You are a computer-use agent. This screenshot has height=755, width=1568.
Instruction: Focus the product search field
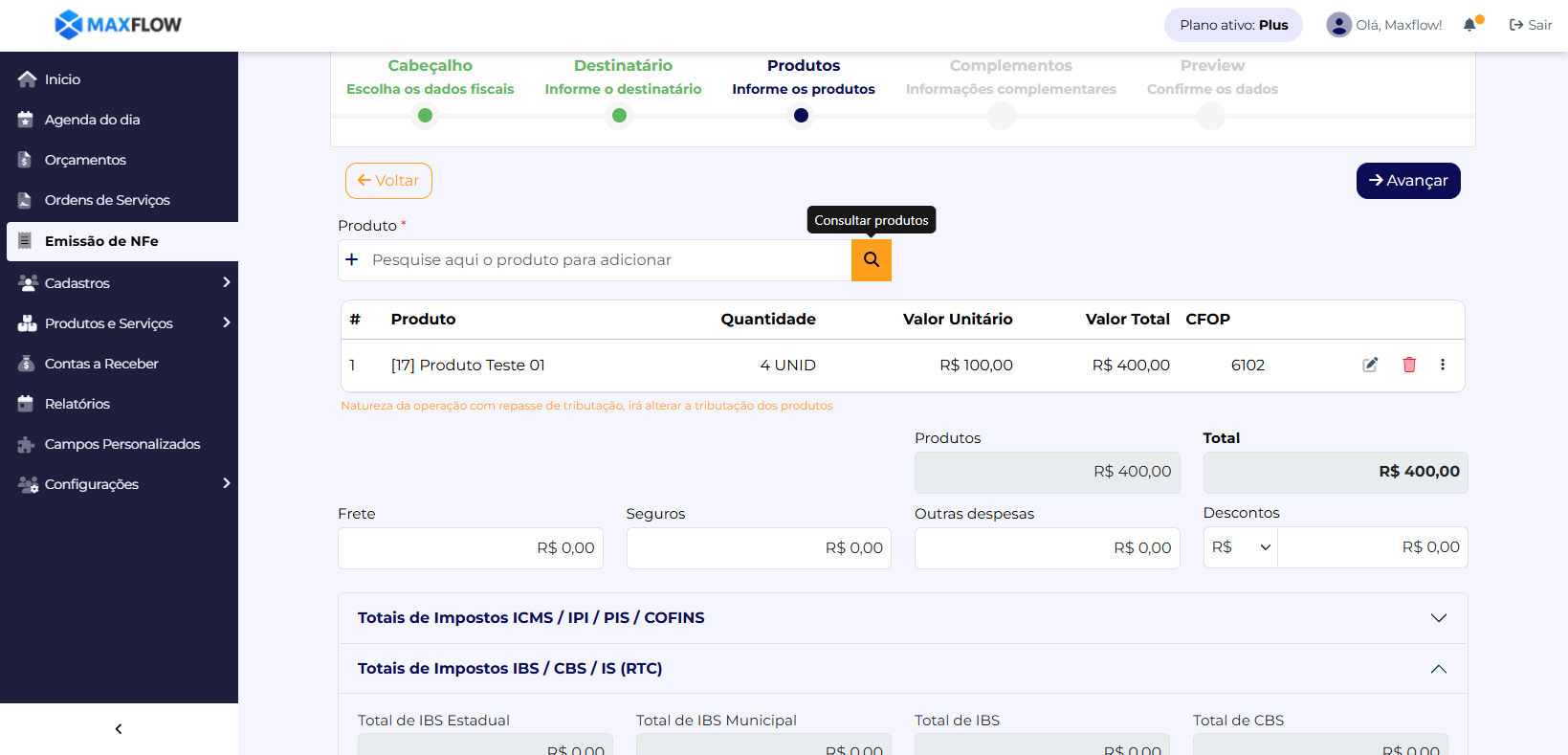click(x=607, y=260)
